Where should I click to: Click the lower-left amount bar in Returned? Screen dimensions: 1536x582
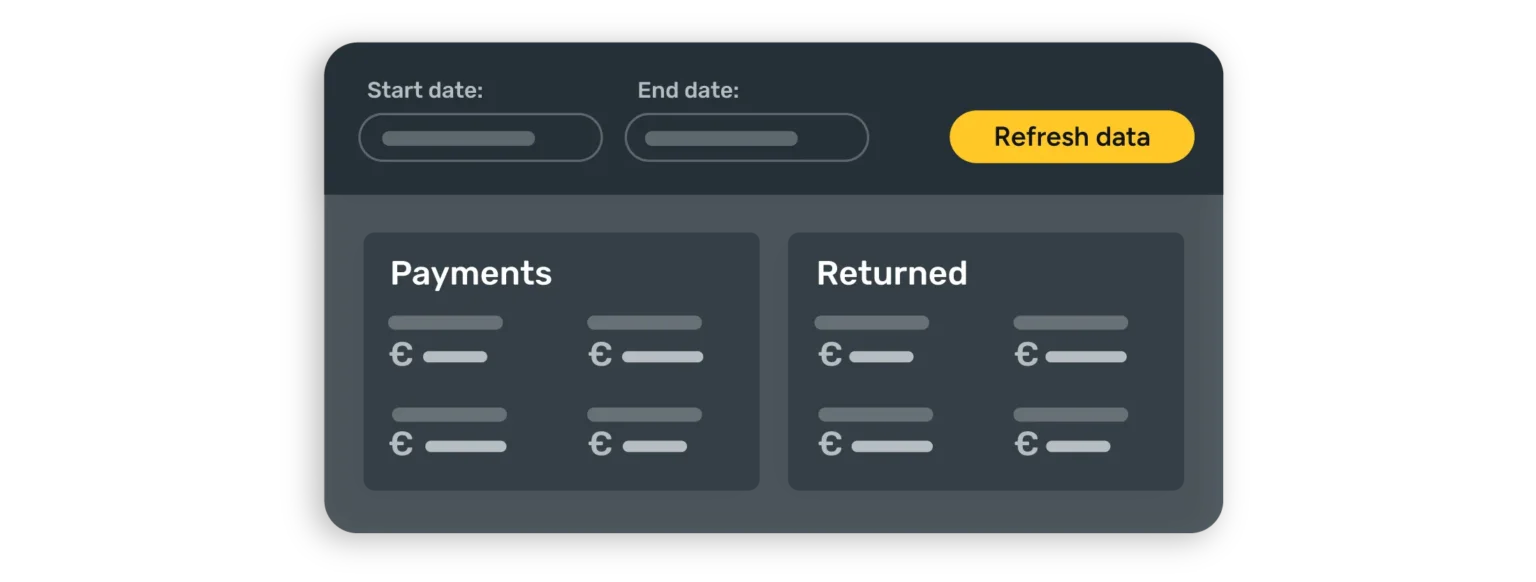click(892, 446)
